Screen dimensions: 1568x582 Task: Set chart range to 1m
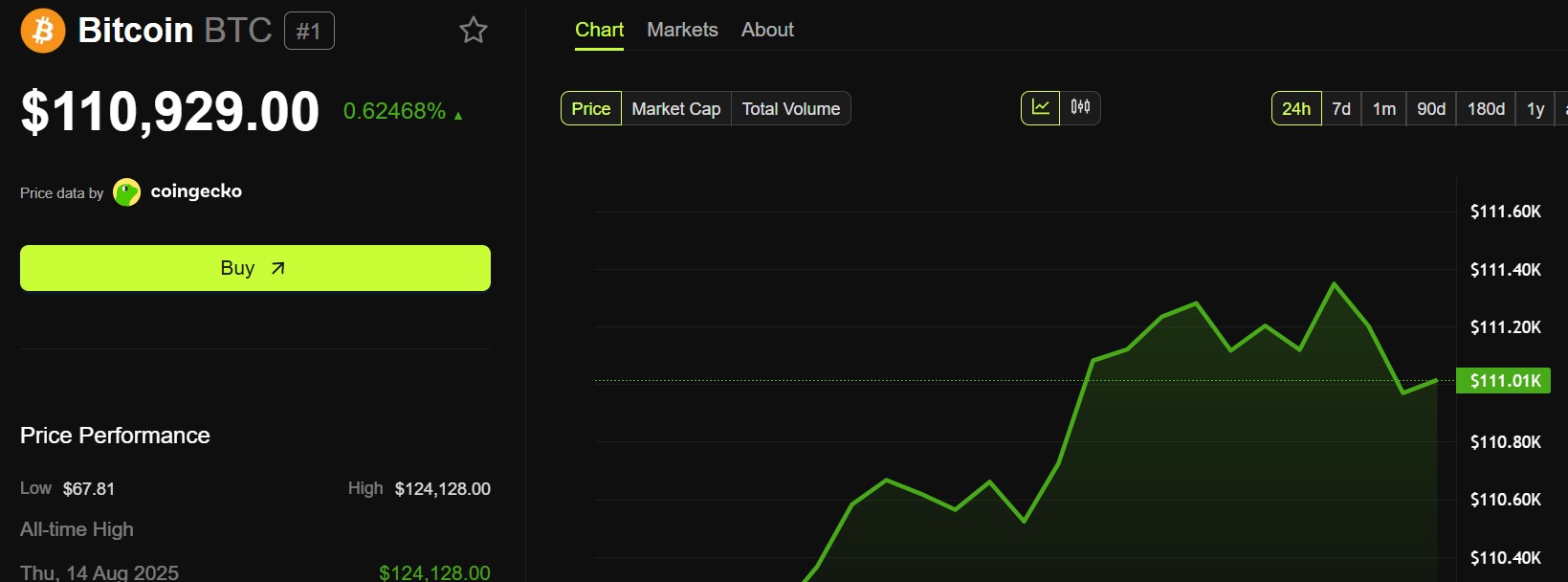1383,108
